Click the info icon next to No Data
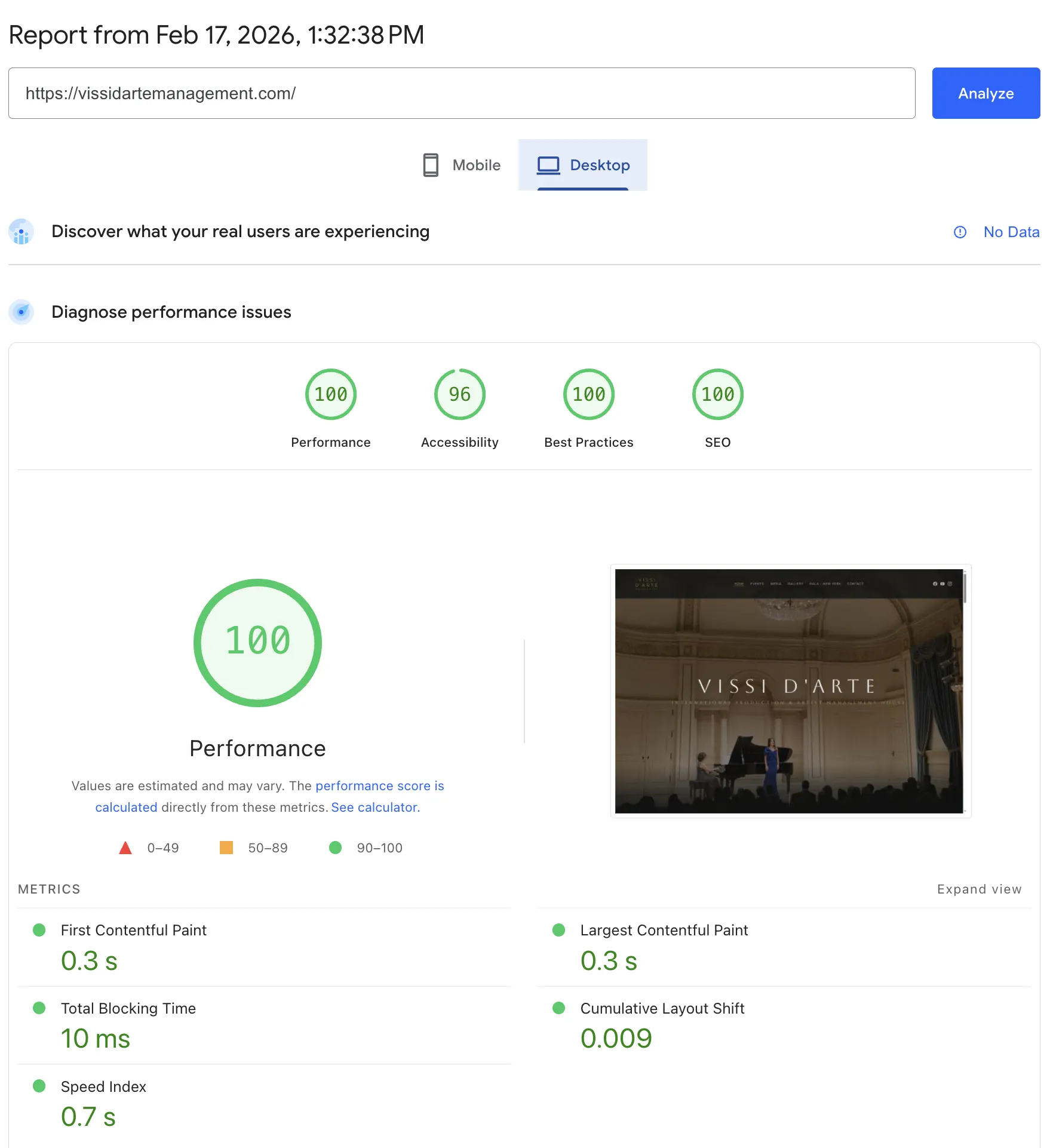Screen dimensions: 1050x1148 (x=960, y=232)
